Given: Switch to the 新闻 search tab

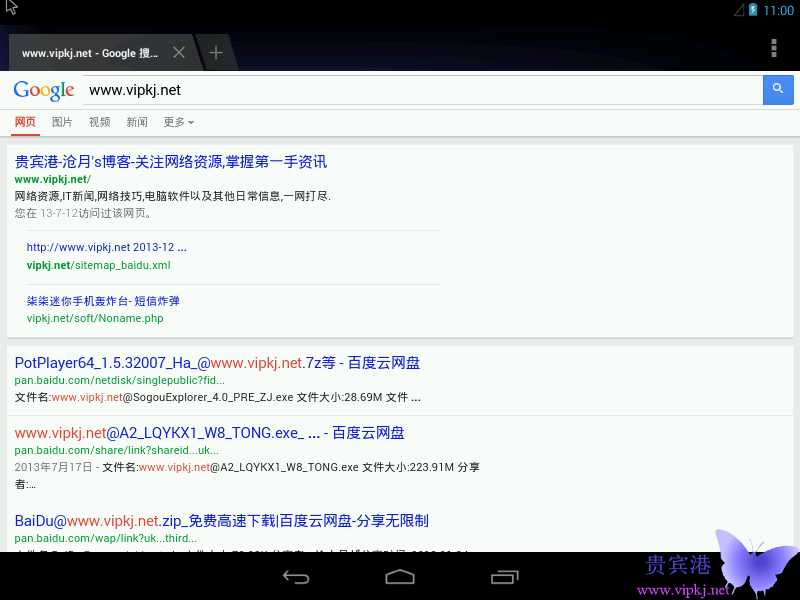Looking at the screenshot, I should tap(137, 122).
